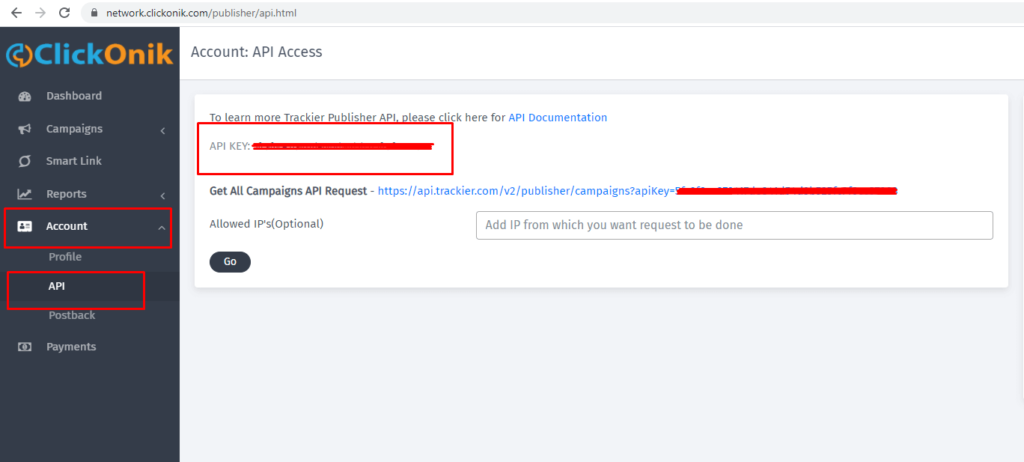Image resolution: width=1024 pixels, height=462 pixels.
Task: Select the API submenu item
Action: point(57,286)
